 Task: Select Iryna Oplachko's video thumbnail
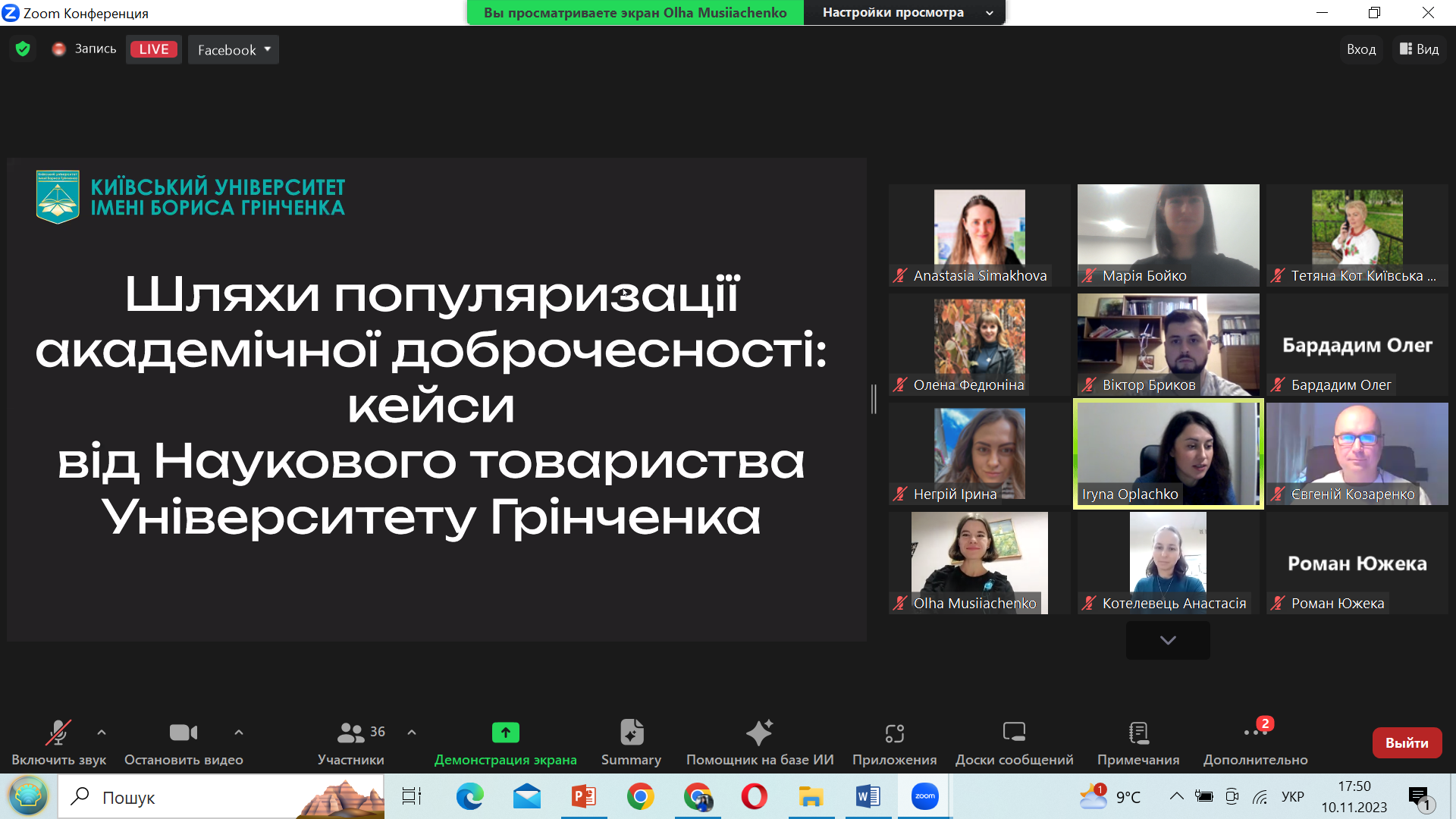[x=1168, y=453]
